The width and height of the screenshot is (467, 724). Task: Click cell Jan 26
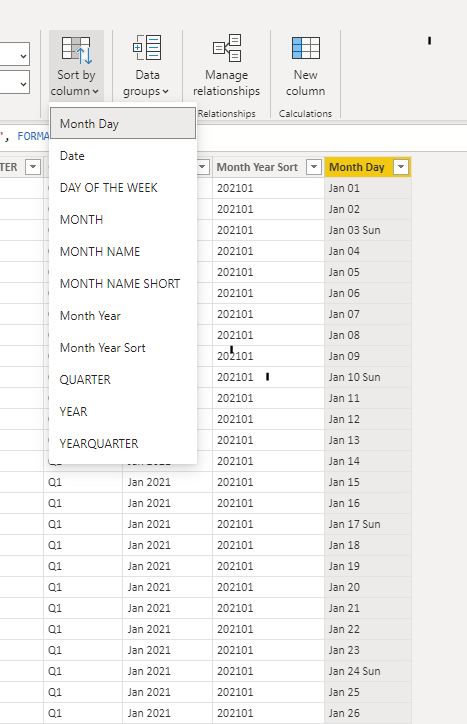(367, 713)
